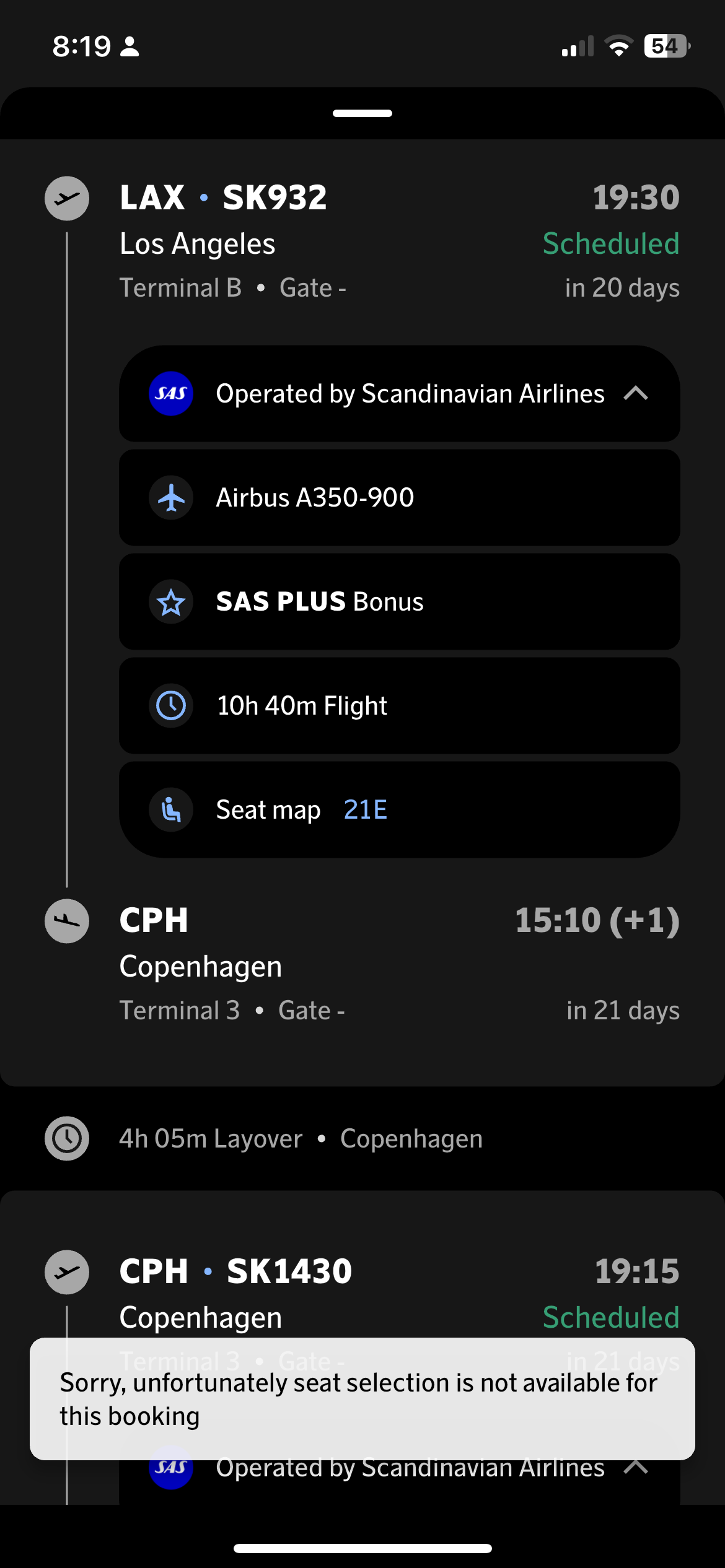Viewport: 725px width, 1568px height.
Task: Tap the SAS airline logo for SK932
Action: (171, 394)
